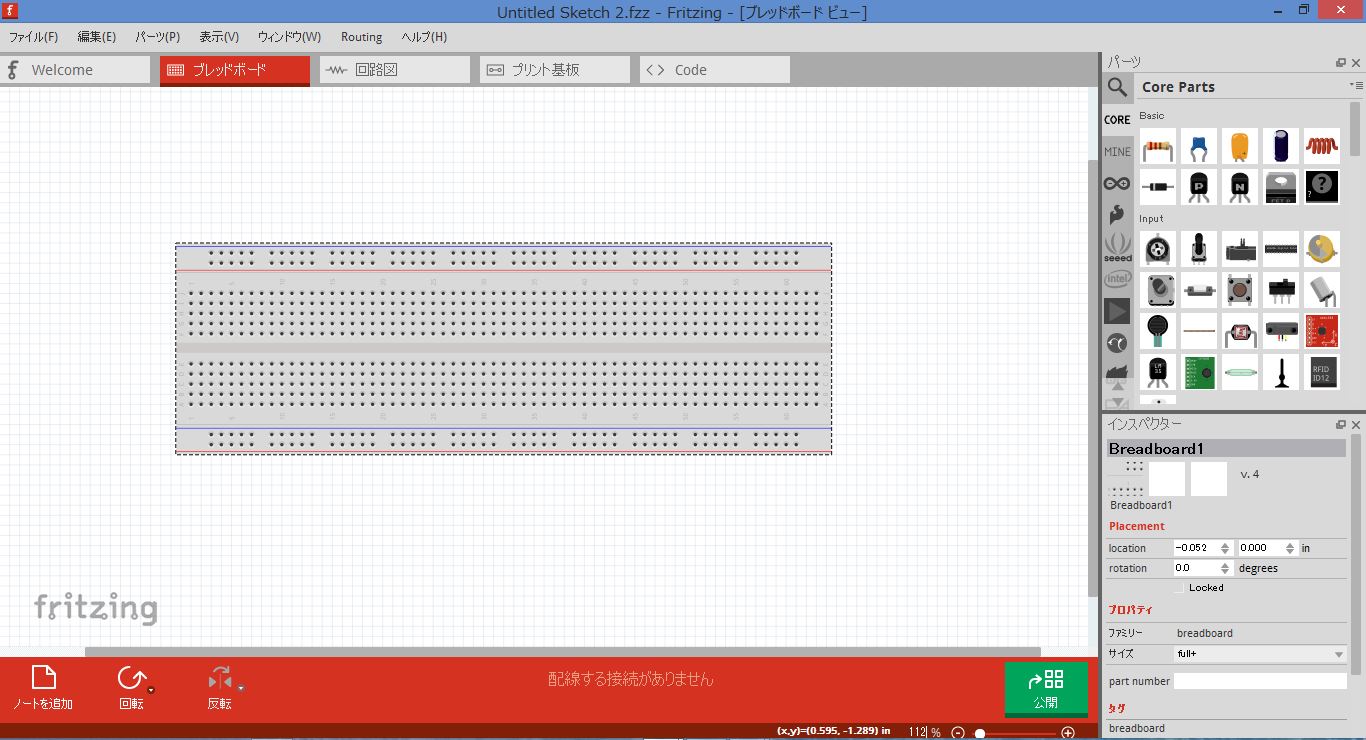This screenshot has width=1366, height=740.
Task: Open the SparkFun flame parts bin
Action: 1117,215
